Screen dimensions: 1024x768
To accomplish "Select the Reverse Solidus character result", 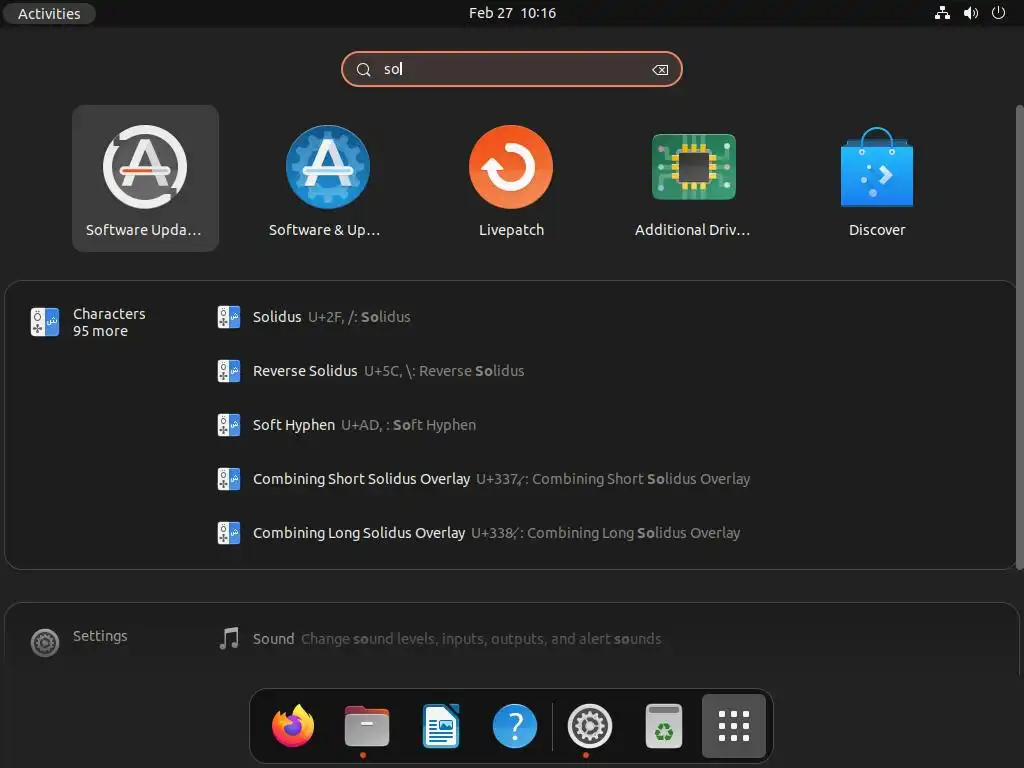I will [371, 371].
